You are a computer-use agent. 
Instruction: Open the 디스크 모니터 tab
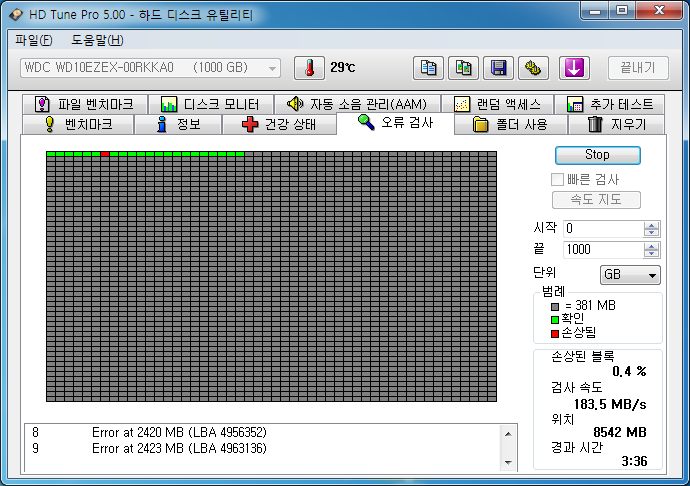pos(209,104)
